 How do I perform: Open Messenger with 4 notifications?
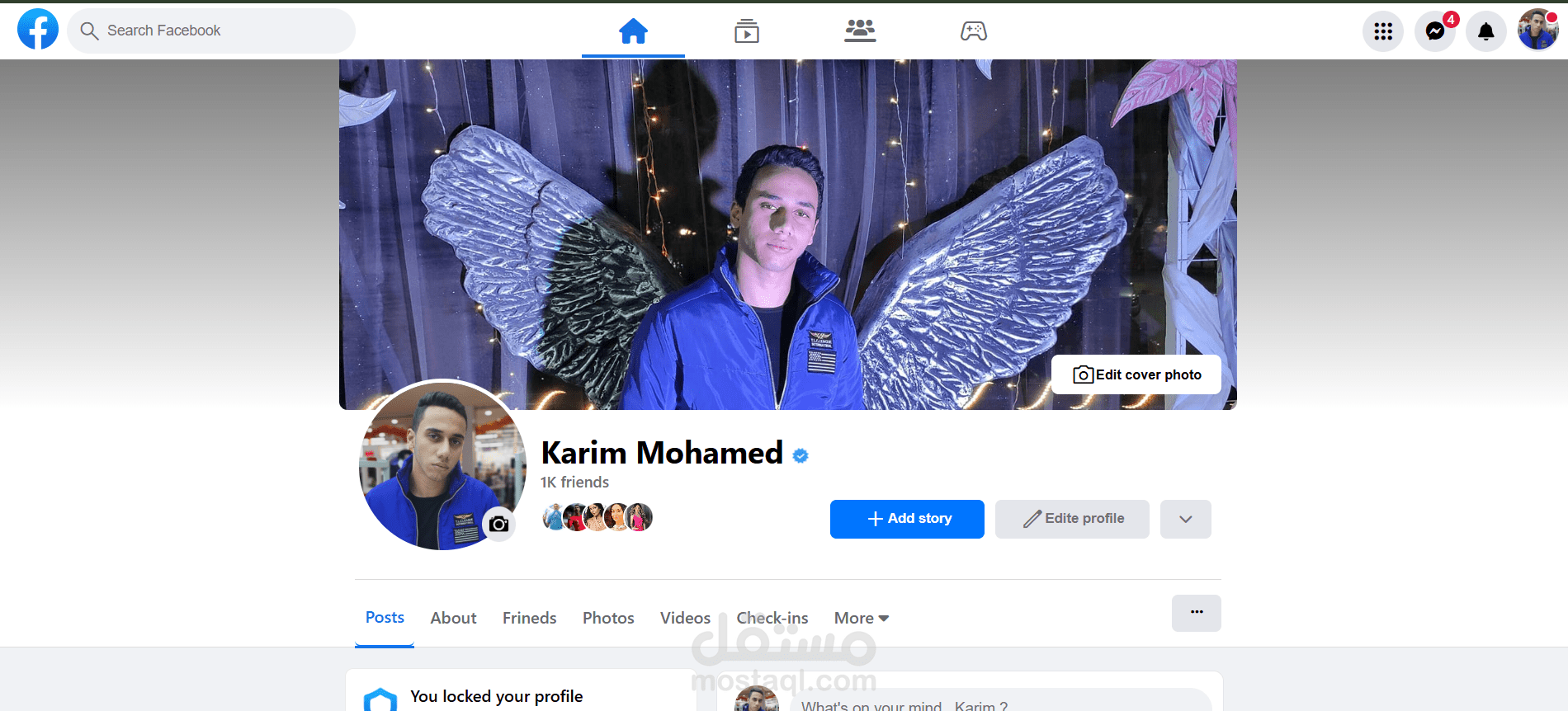pyautogui.click(x=1435, y=31)
